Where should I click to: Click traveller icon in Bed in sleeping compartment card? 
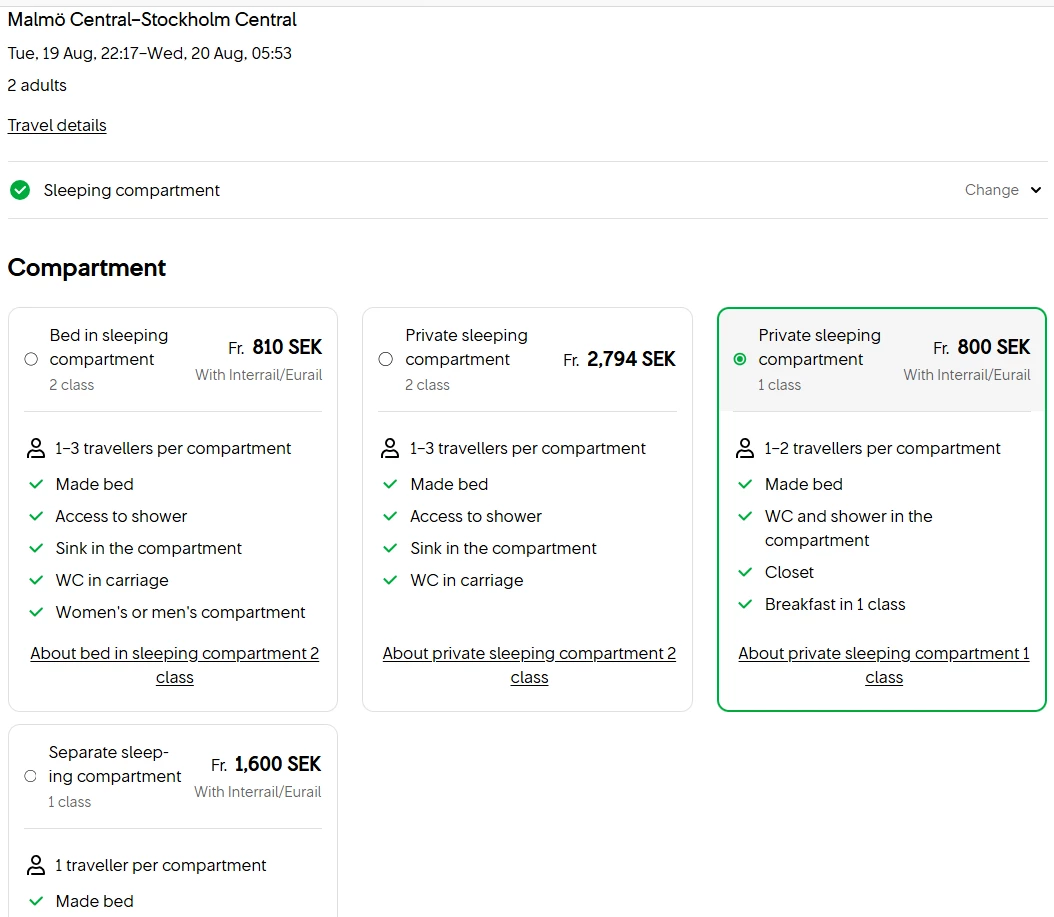point(37,448)
